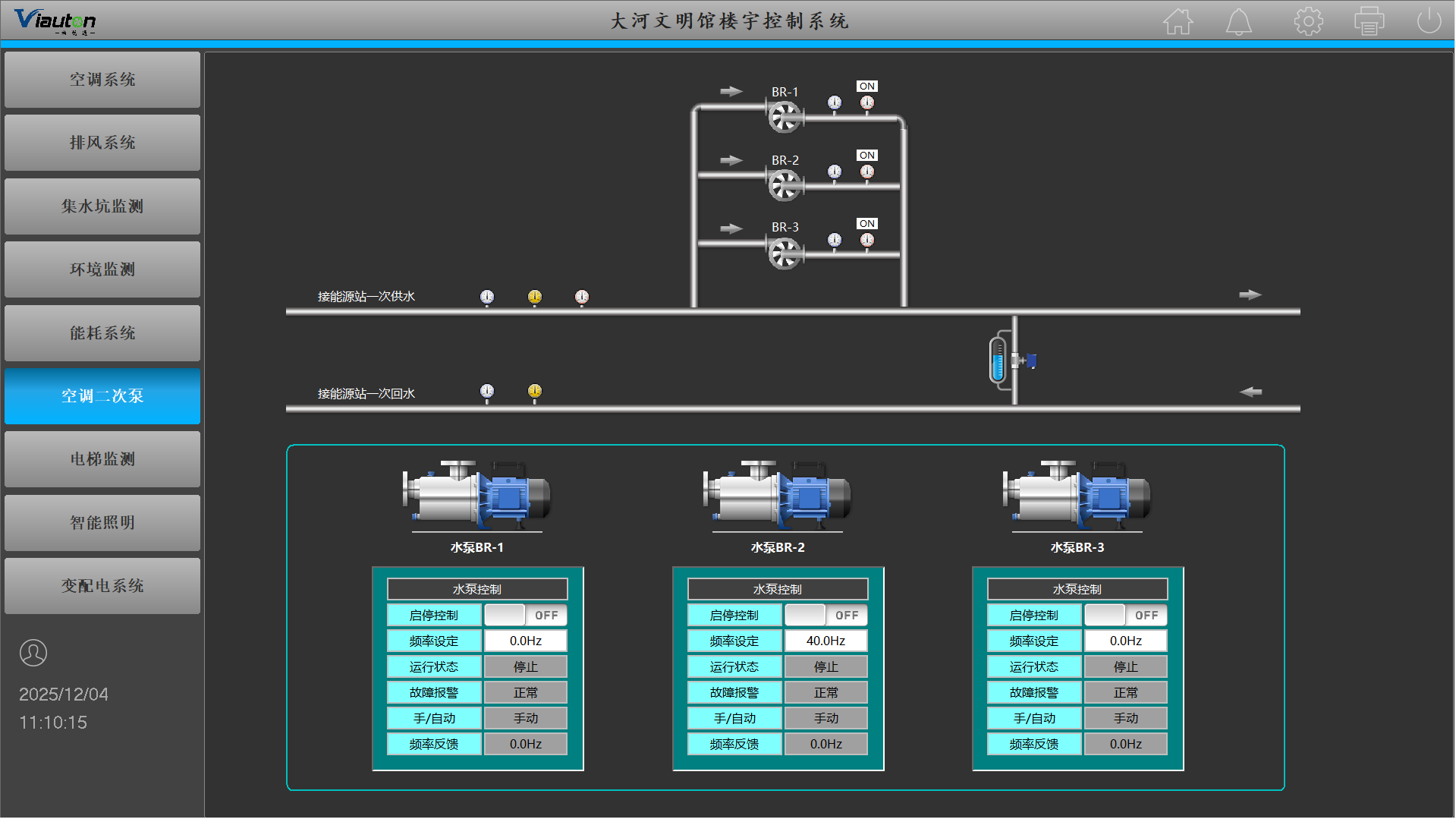Click 频率反馈 value 0.0Hz for 水泵BR-2
This screenshot has height=819, width=1456.
(x=826, y=745)
